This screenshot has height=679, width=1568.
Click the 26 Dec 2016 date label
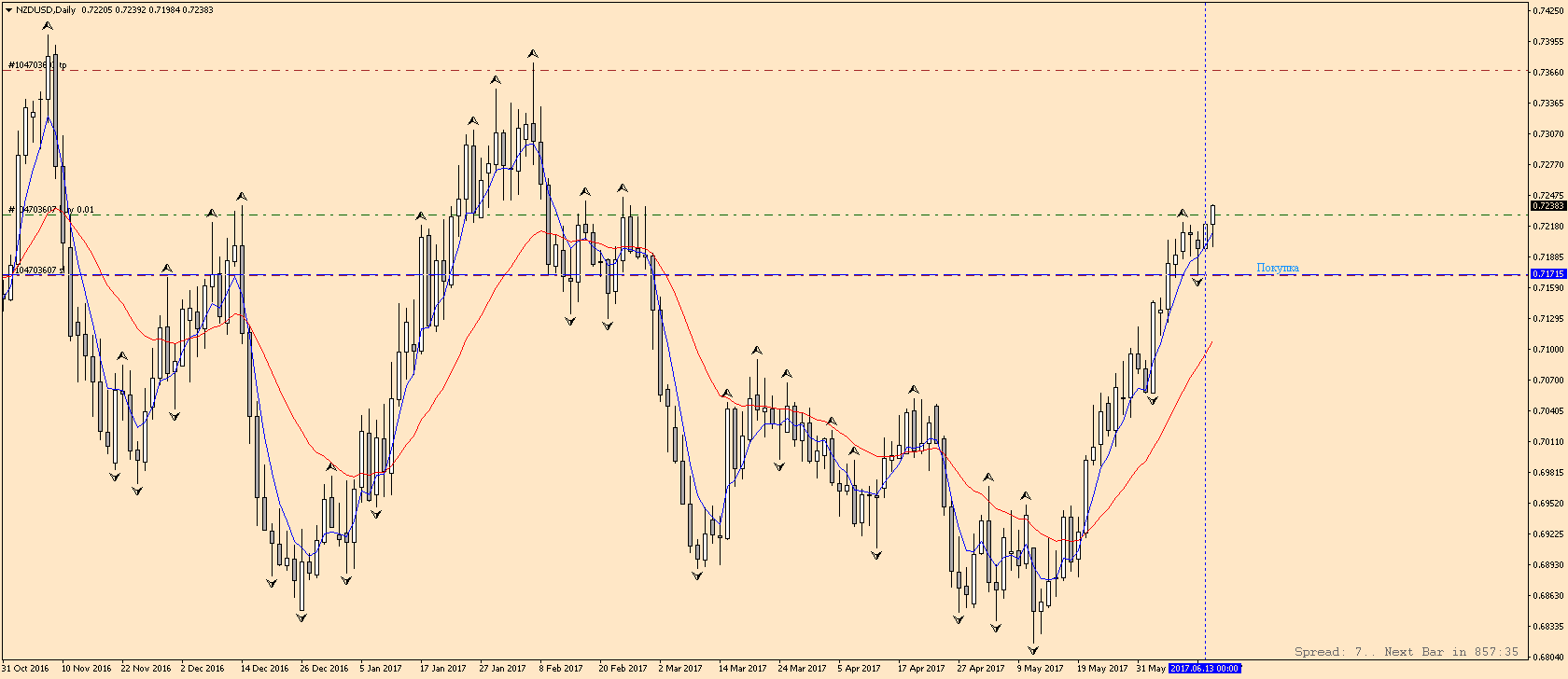click(324, 669)
